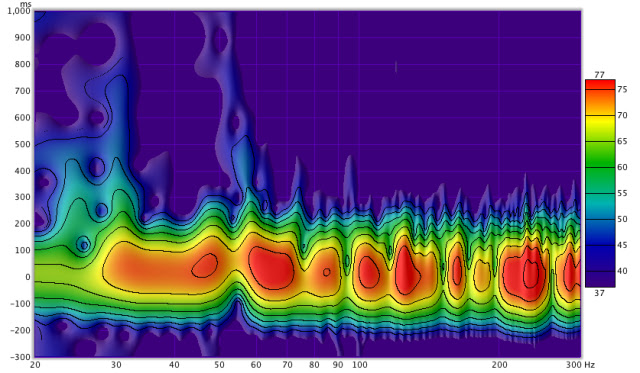Screen dimensions: 640x373
Task: Click the purple band of the color scale legend
Action: point(600,279)
